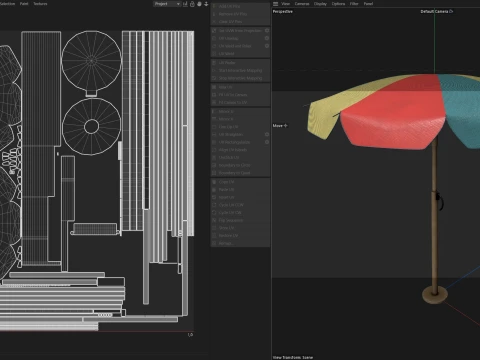Click Cycle UV CCW

pos(240,205)
